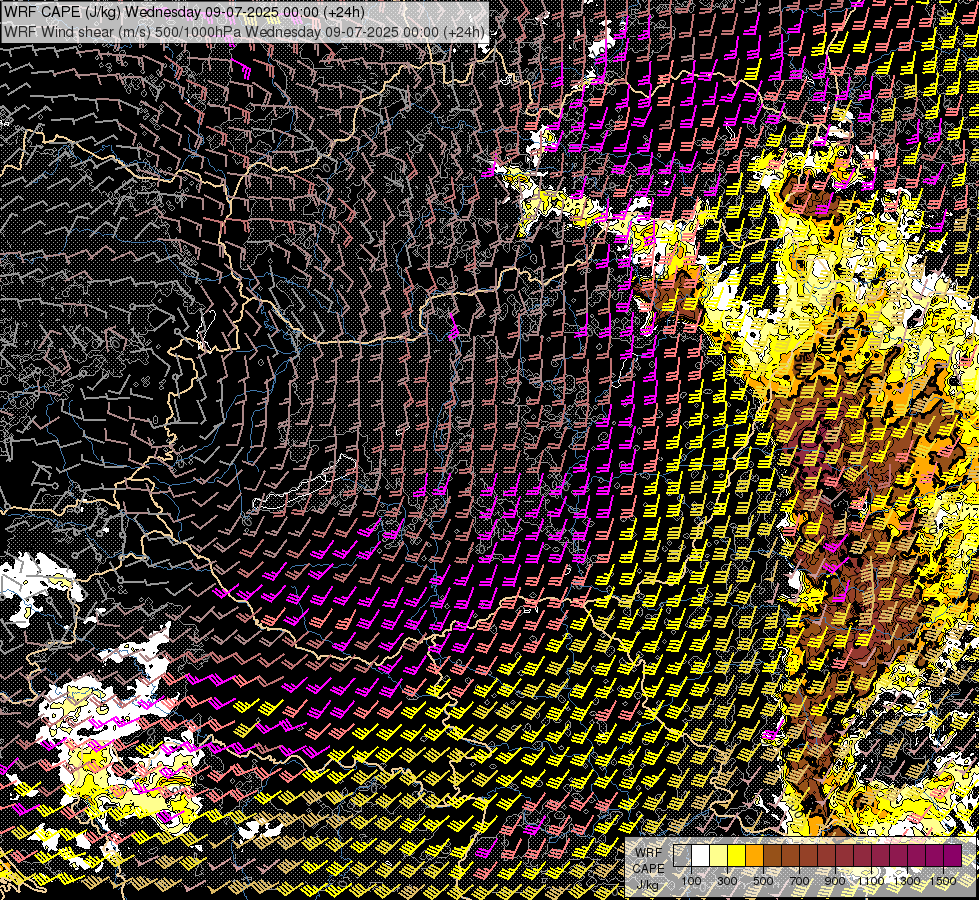The image size is (979, 900).
Task: Click the 1300 legend tick label
Action: click(x=907, y=881)
